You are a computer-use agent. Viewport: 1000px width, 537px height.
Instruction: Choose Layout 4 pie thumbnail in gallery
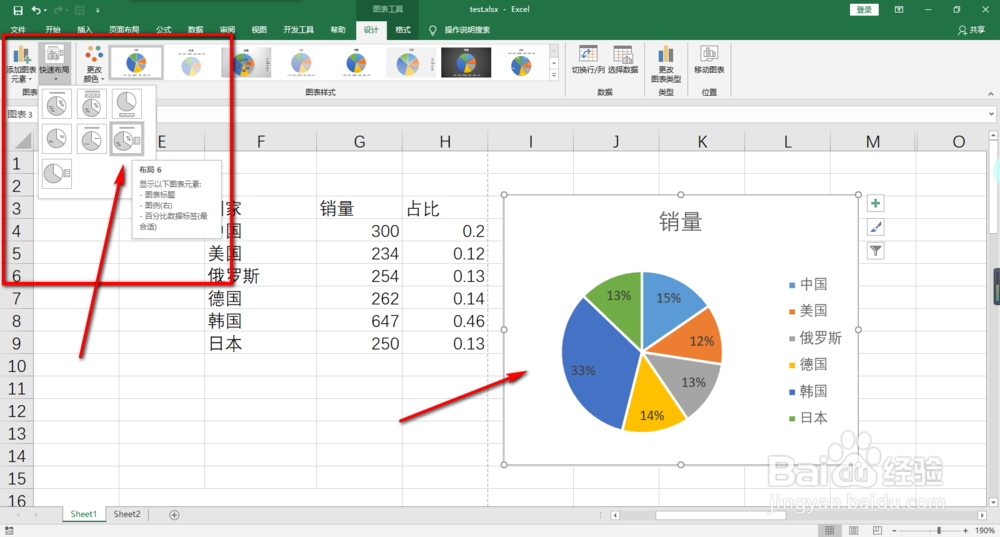pyautogui.click(x=56, y=138)
